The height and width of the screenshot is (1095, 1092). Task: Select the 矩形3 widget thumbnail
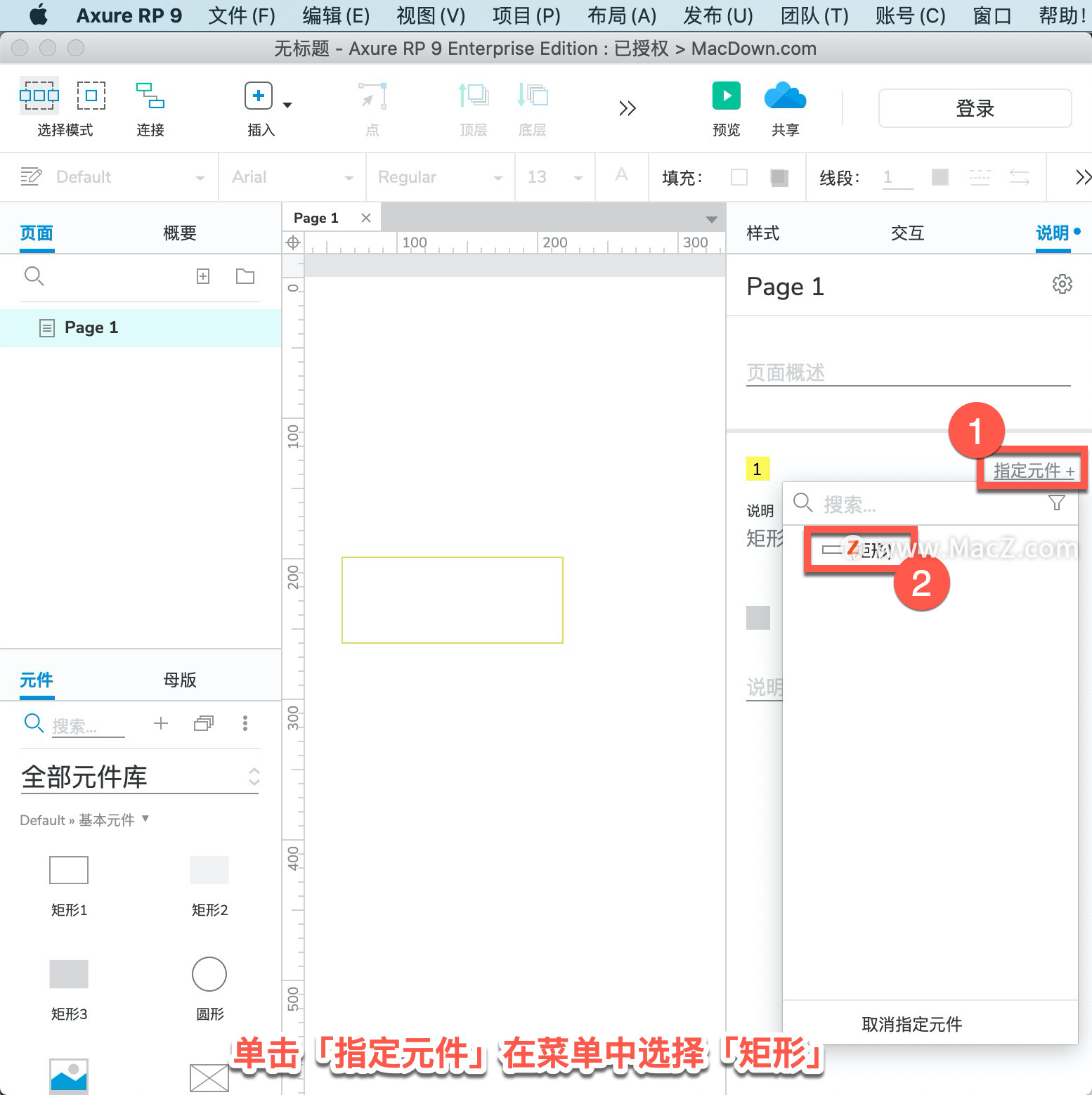(69, 974)
